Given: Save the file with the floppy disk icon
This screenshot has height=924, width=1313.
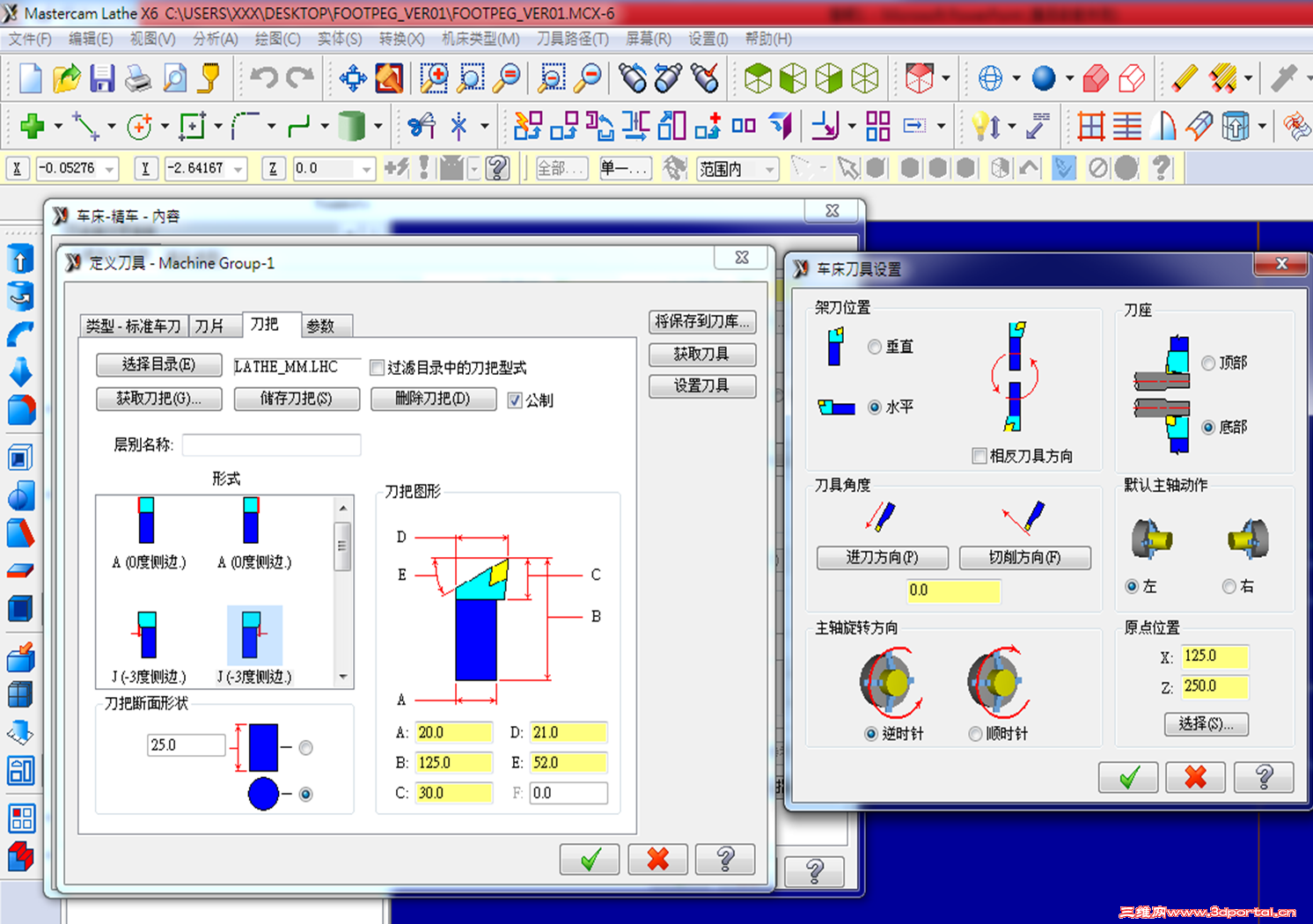Looking at the screenshot, I should pos(102,78).
